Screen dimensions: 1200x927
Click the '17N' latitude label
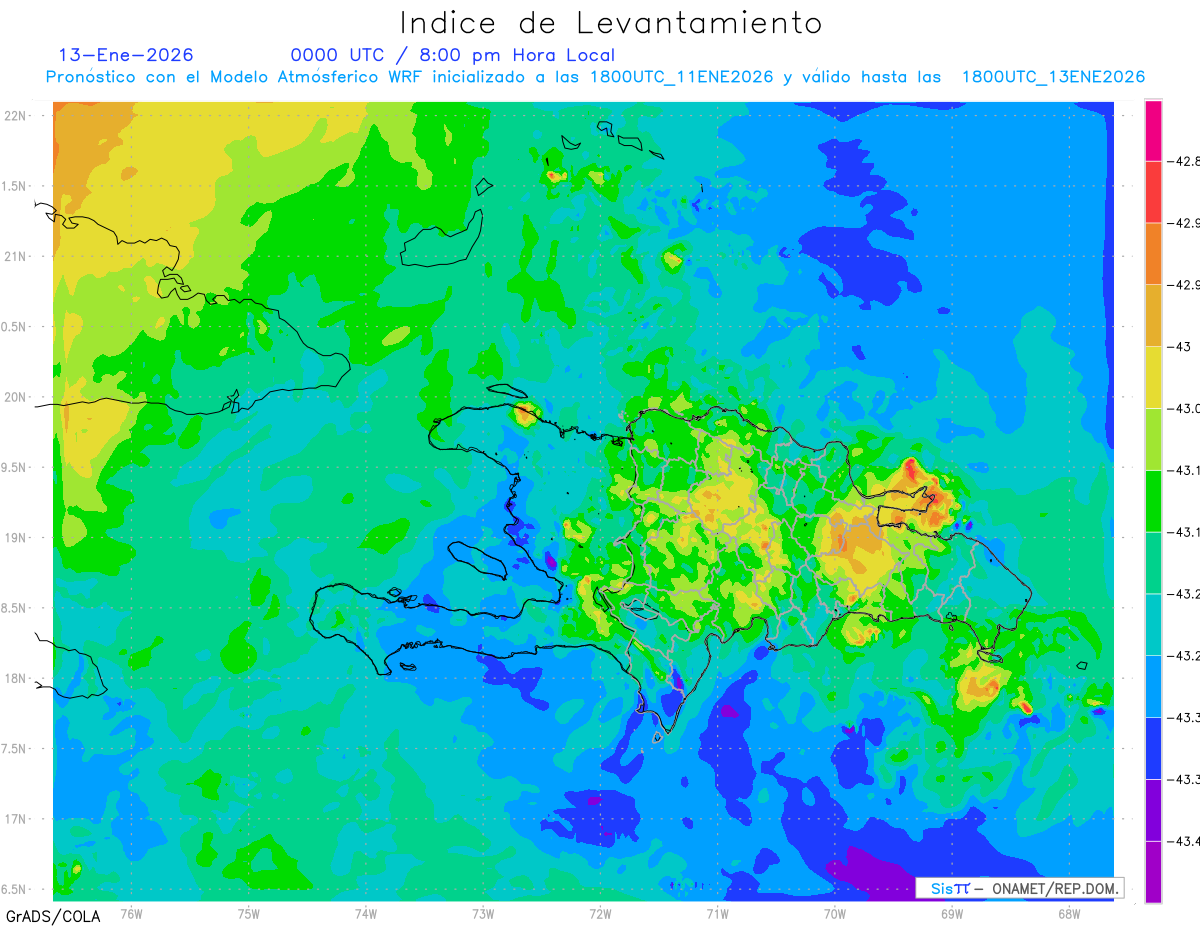[x=14, y=819]
